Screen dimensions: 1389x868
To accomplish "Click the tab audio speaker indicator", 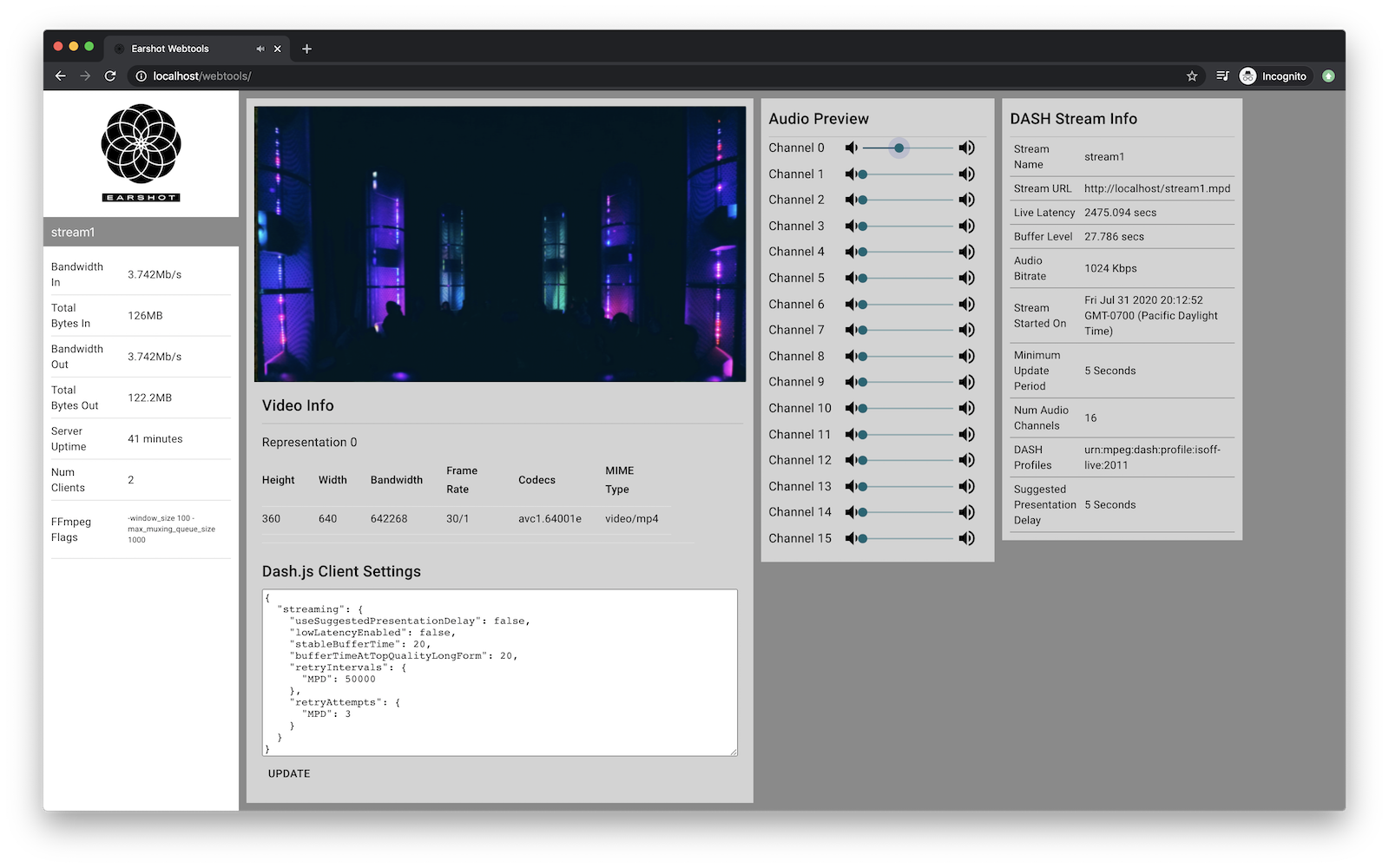I will point(260,49).
